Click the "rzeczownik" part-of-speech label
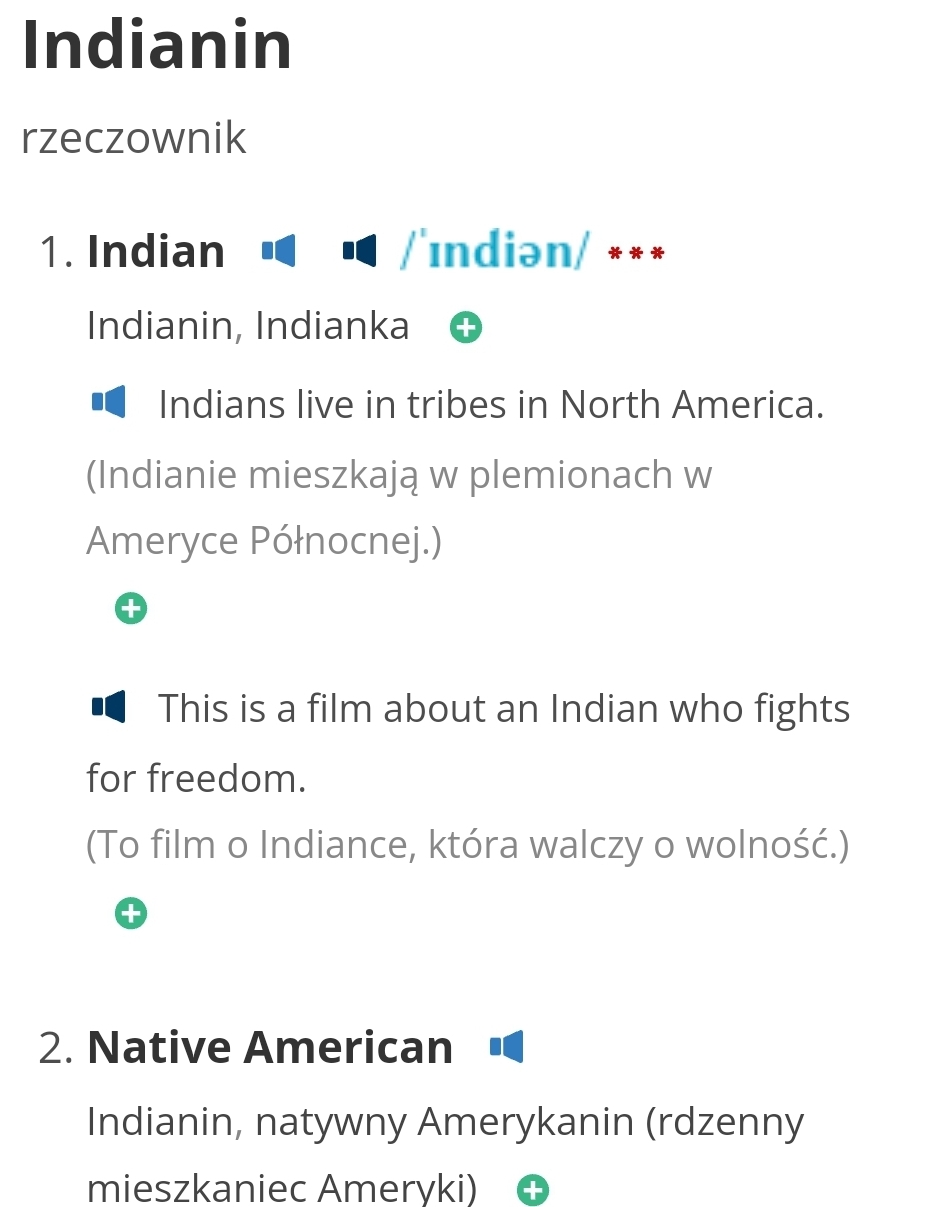This screenshot has width=928, height=1207. pyautogui.click(x=133, y=138)
